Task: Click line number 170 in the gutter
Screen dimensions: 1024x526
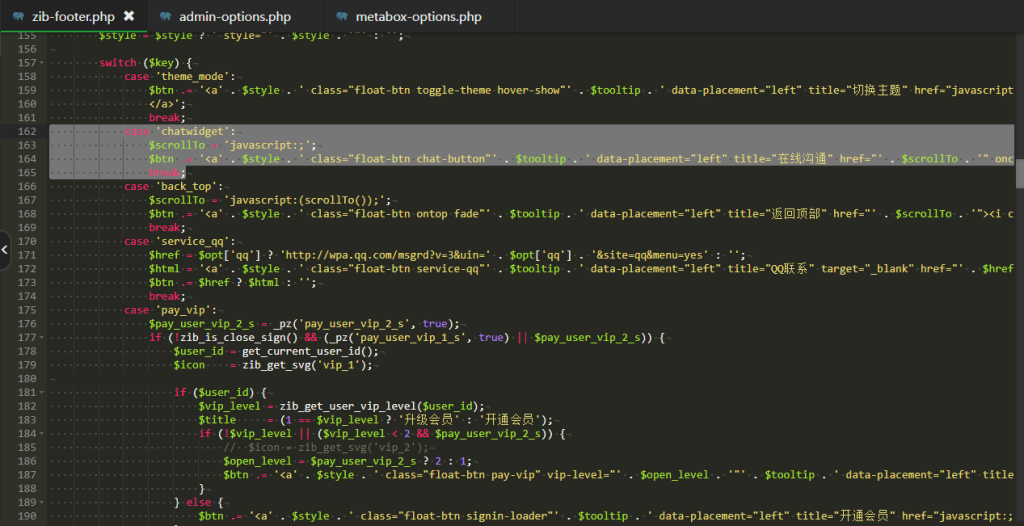Action: (x=27, y=241)
